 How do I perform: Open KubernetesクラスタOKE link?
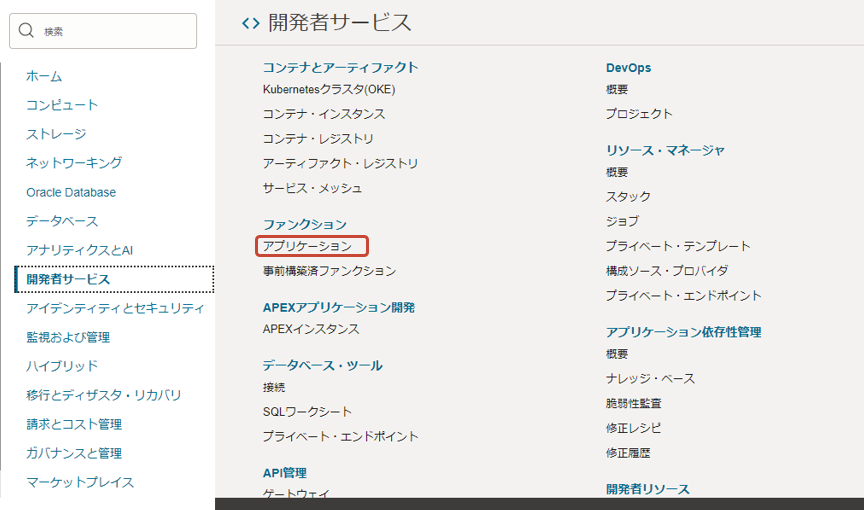point(329,89)
